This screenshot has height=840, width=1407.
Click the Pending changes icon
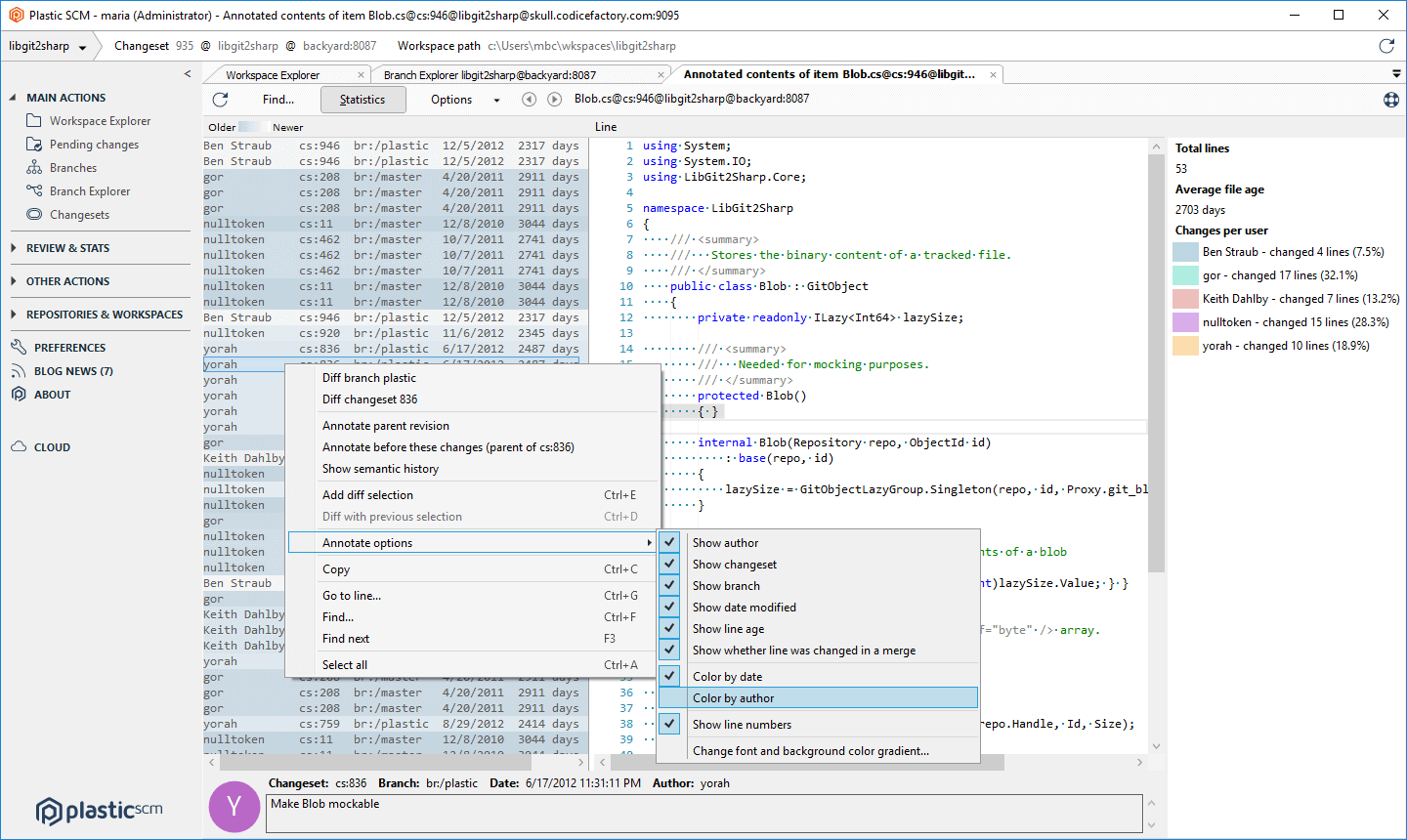(34, 144)
